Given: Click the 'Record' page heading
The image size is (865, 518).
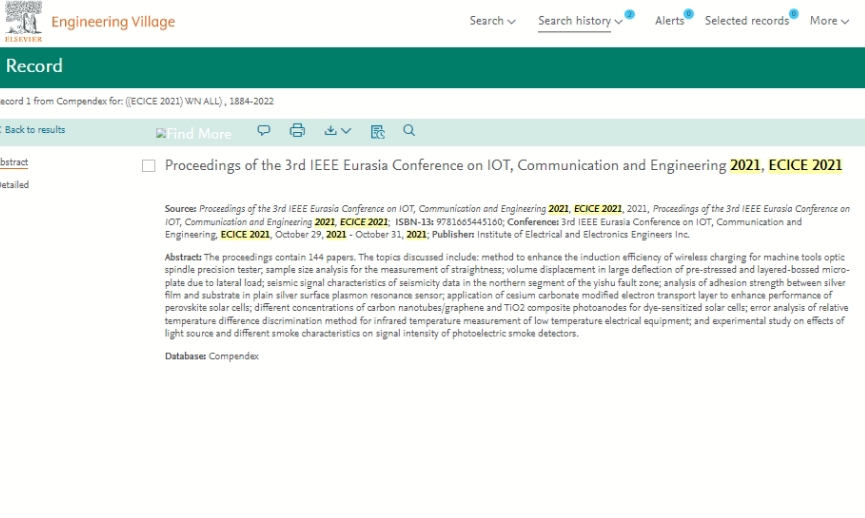Looking at the screenshot, I should (x=34, y=66).
